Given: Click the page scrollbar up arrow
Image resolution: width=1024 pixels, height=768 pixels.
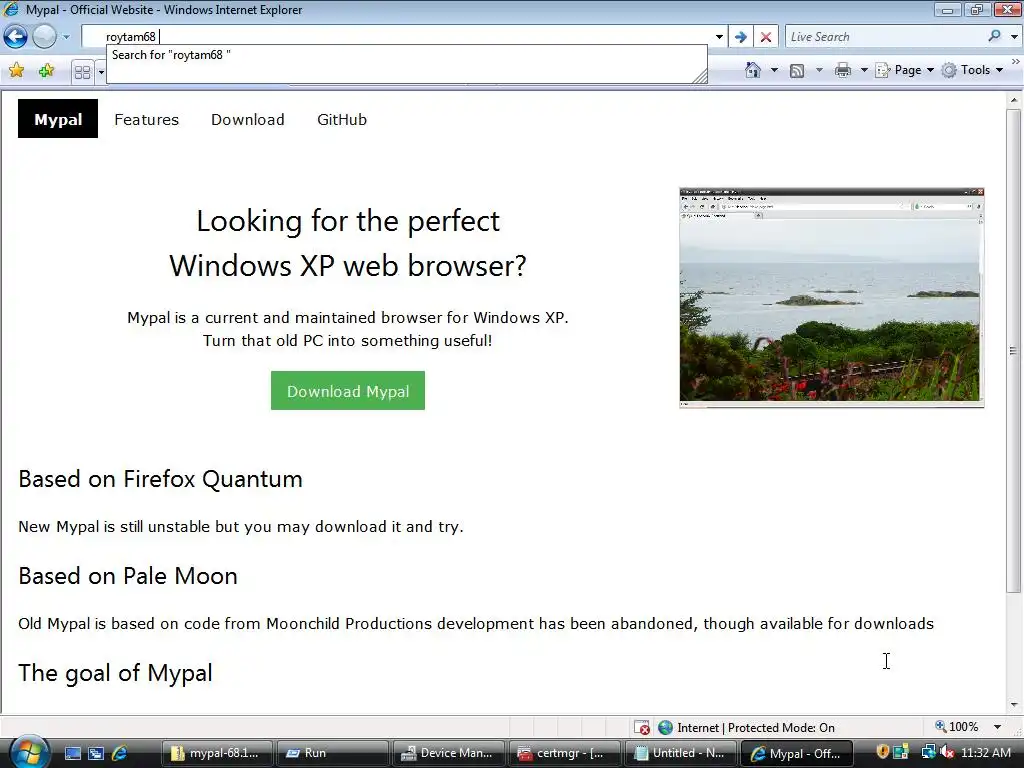Looking at the screenshot, I should (x=1014, y=100).
